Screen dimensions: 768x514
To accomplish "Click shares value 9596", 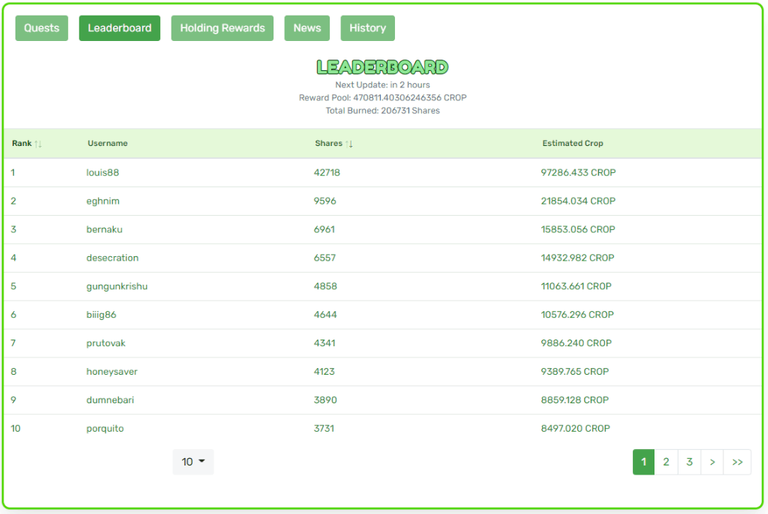I will point(325,201).
